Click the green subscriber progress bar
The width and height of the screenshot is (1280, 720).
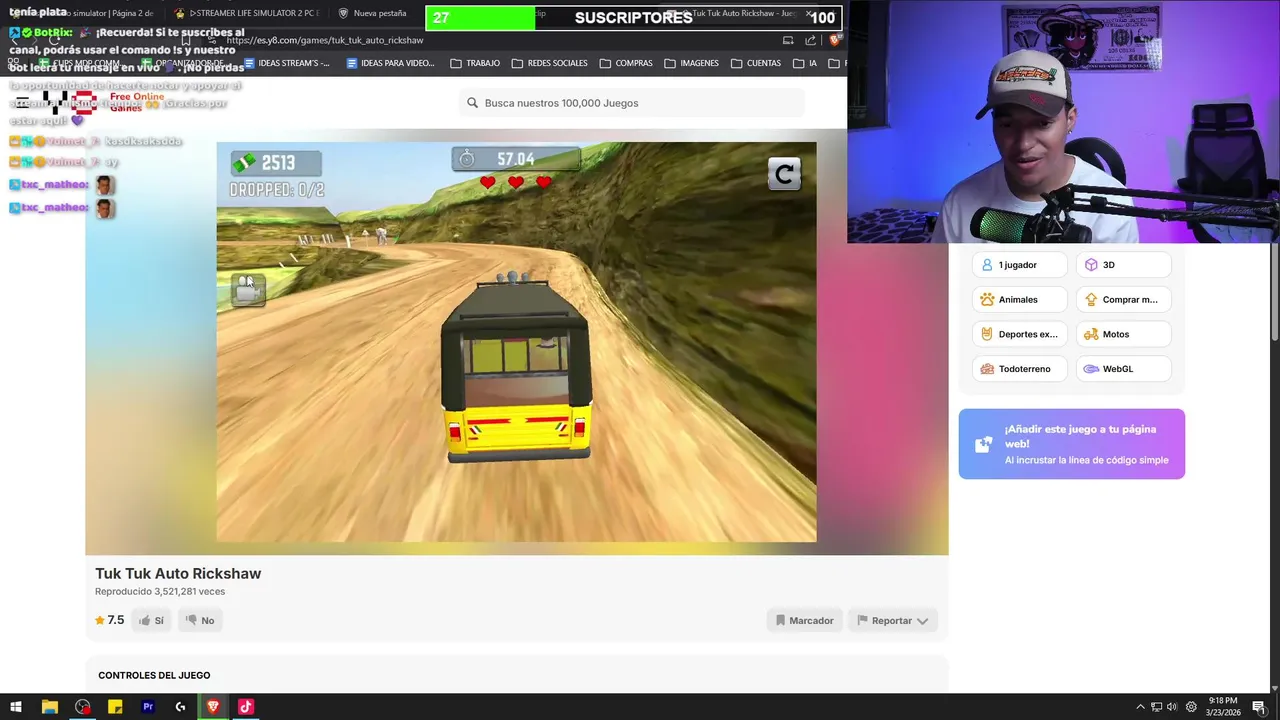(x=481, y=18)
